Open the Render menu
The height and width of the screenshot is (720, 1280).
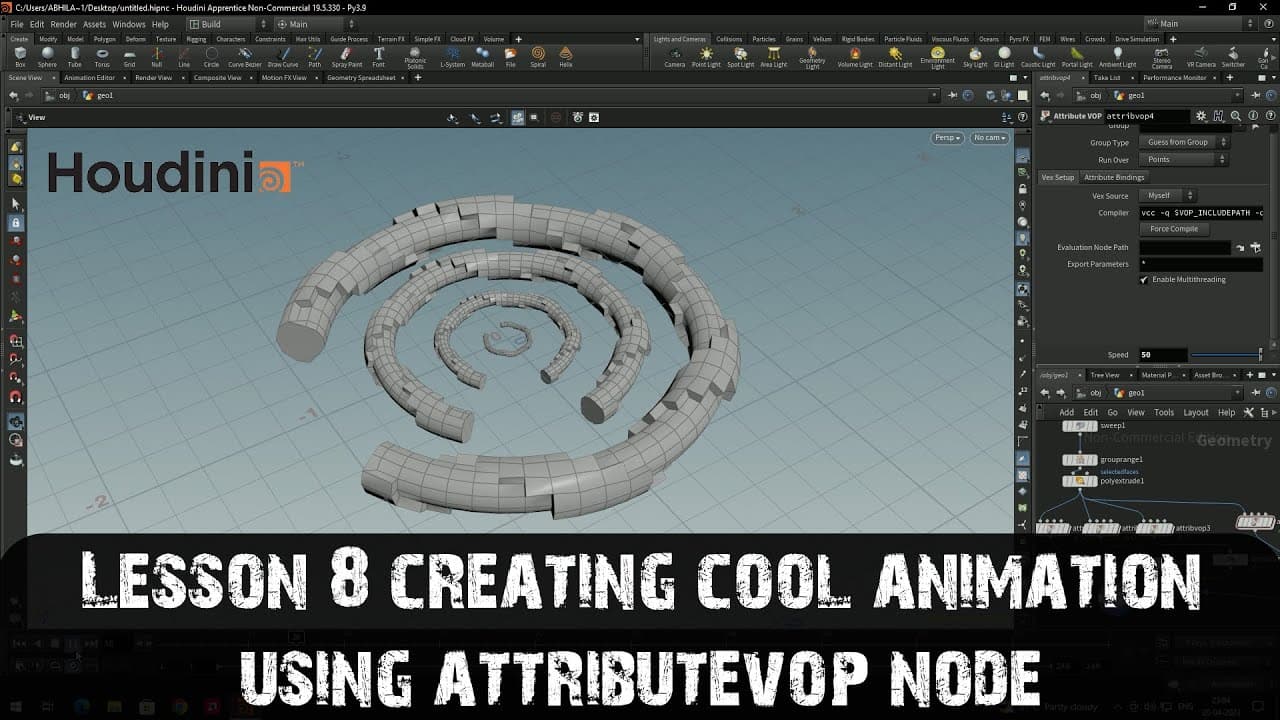pos(63,24)
